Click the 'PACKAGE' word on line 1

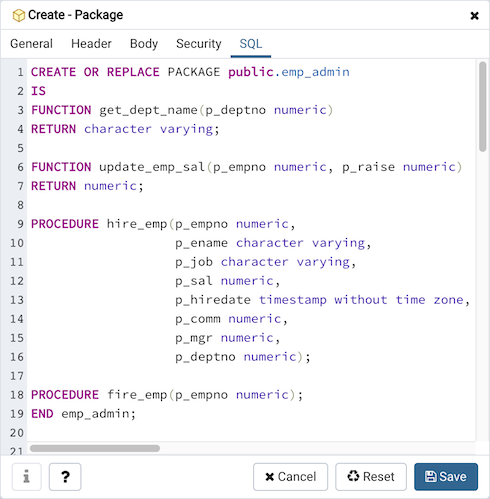pos(194,72)
